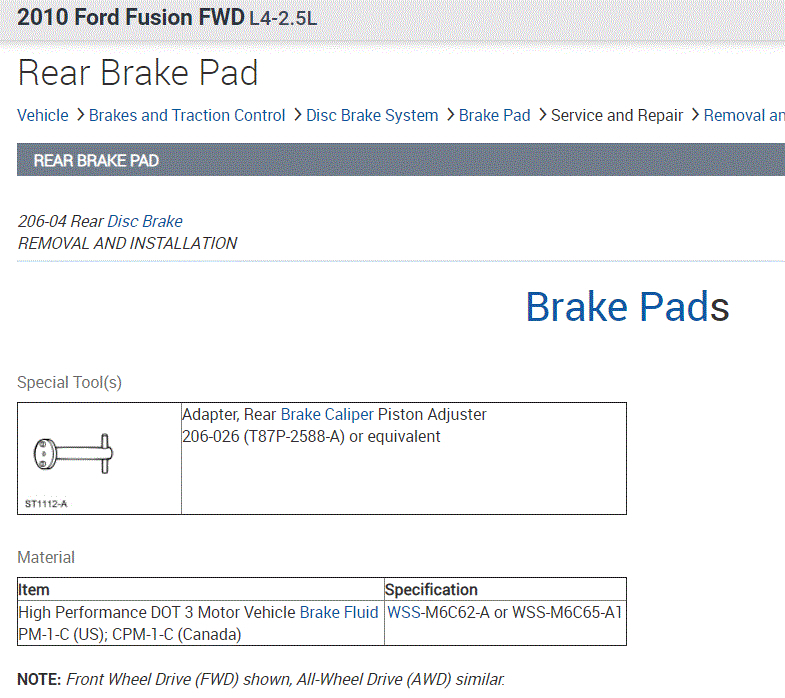Click the WSS specification link

pos(404,612)
